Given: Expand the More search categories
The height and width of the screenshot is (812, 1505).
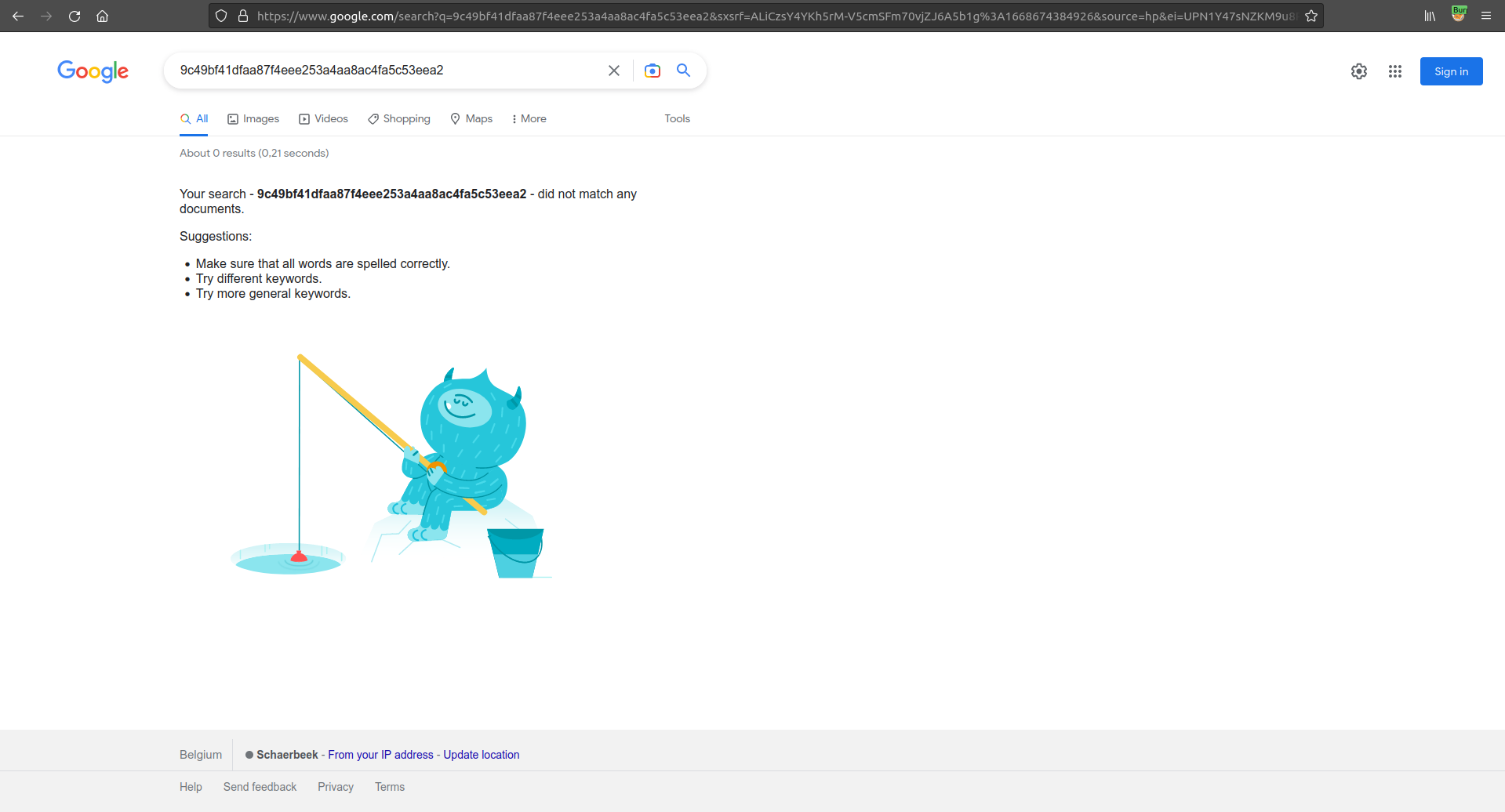Looking at the screenshot, I should pyautogui.click(x=529, y=119).
